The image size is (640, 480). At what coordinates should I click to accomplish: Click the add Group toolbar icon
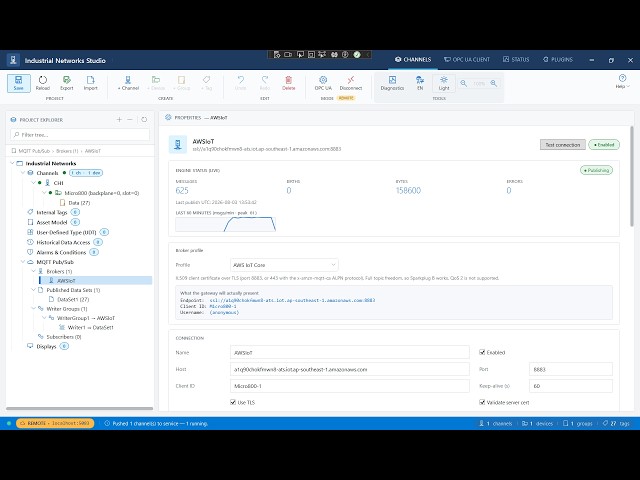[x=182, y=83]
